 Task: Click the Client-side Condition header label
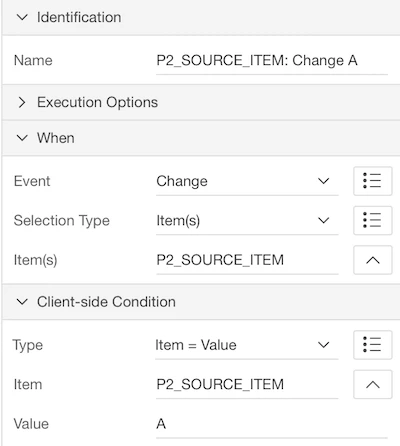point(106,302)
